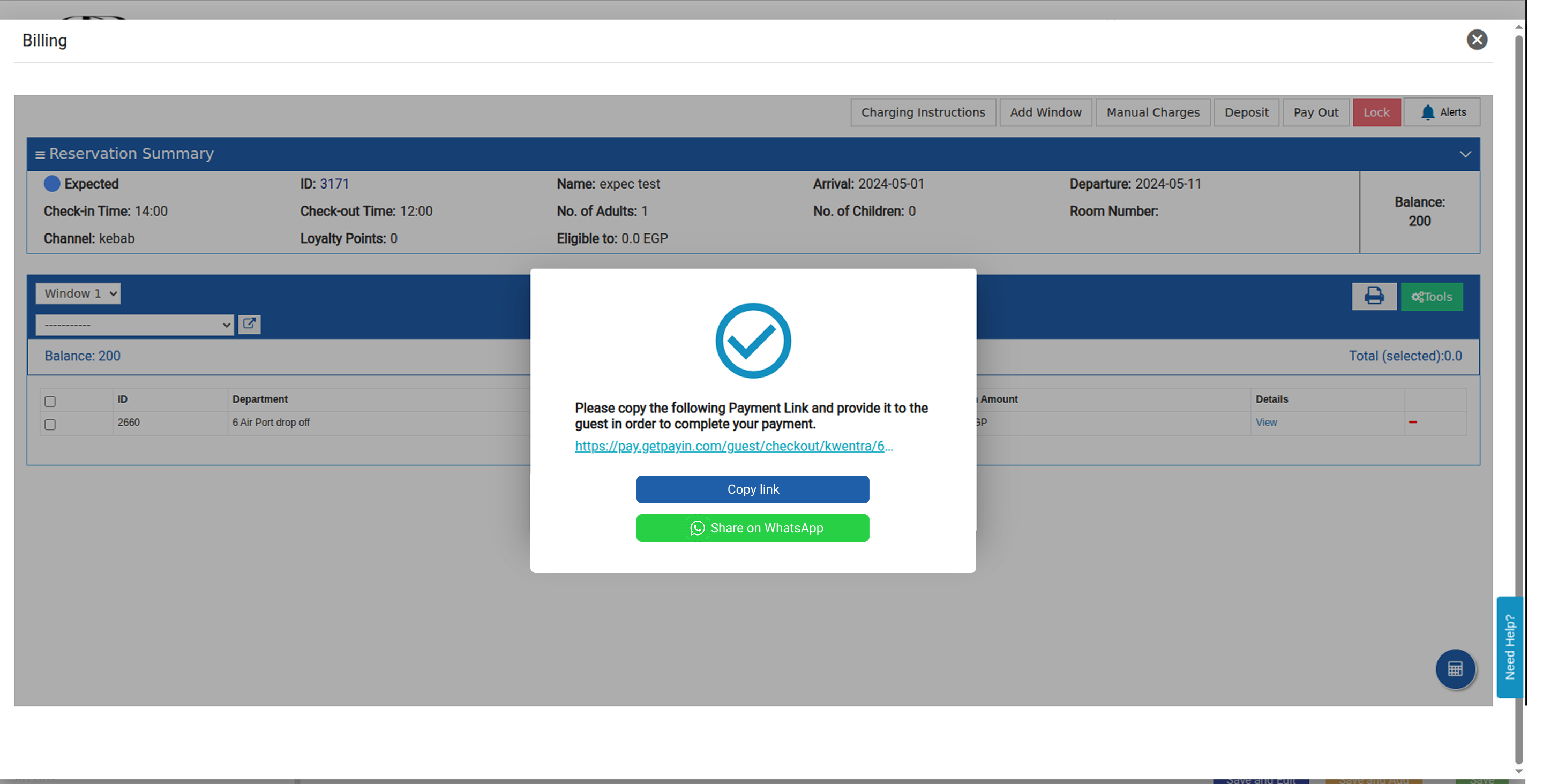Click Charging Instructions button

(923, 112)
